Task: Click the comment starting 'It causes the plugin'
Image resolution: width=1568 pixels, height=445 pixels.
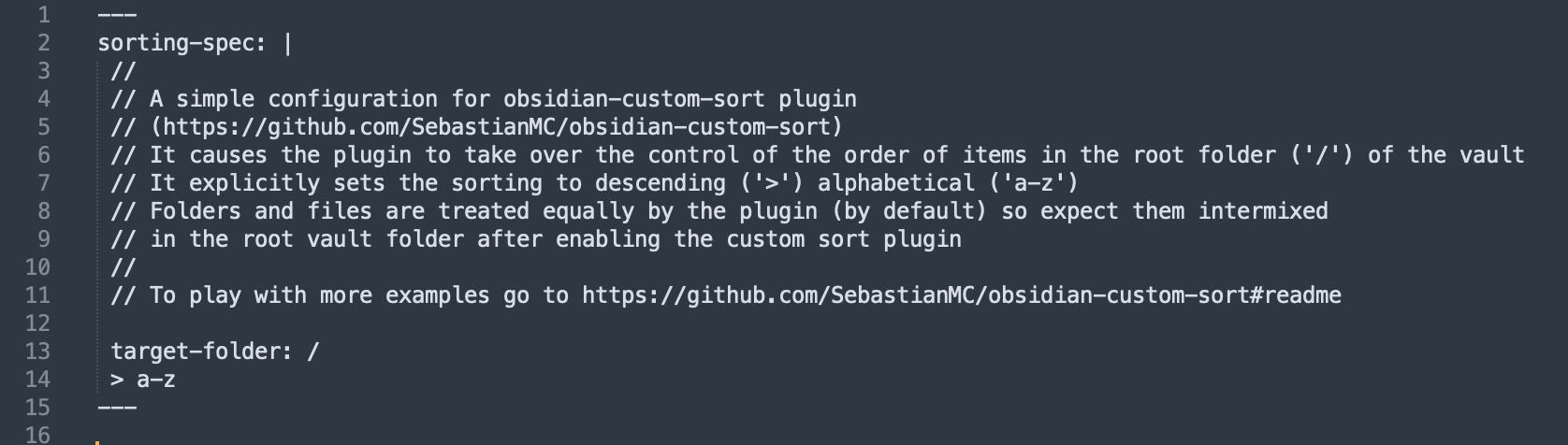Action: click(x=818, y=155)
